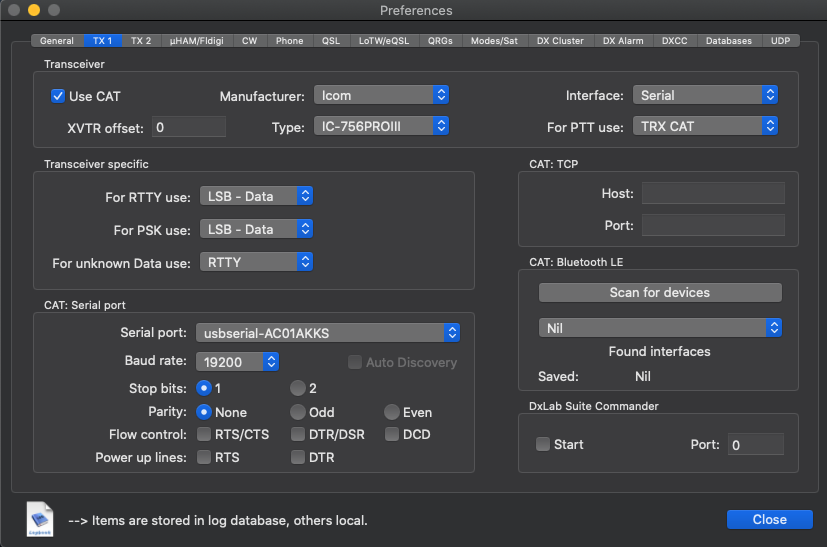
Task: Uncheck the Use CAT checkbox
Action: pos(58,96)
